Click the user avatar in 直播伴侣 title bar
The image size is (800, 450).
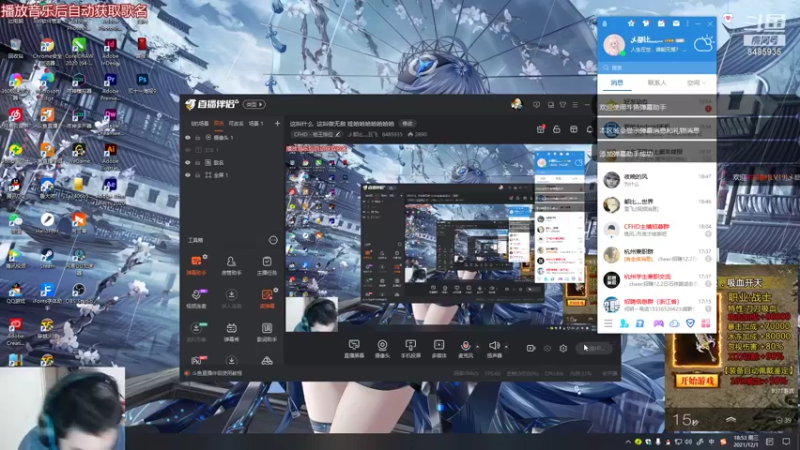(x=516, y=105)
